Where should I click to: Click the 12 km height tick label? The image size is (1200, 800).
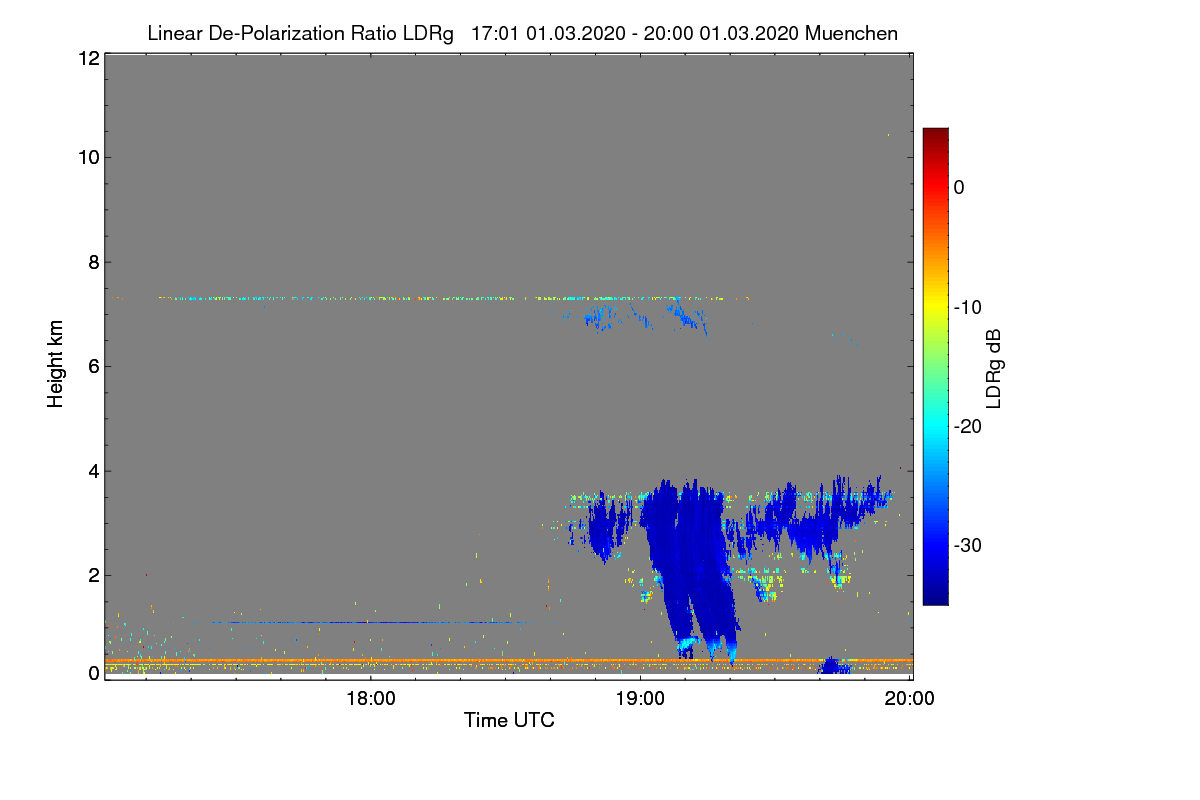[87, 58]
